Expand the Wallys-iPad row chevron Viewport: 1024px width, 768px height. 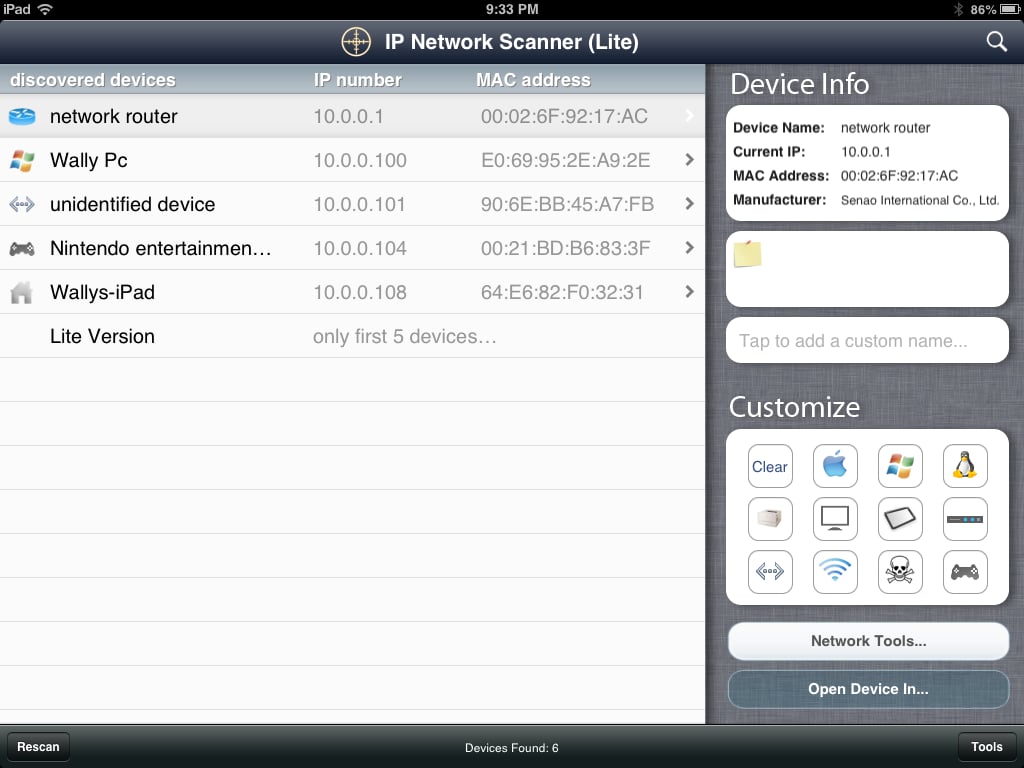(x=690, y=291)
